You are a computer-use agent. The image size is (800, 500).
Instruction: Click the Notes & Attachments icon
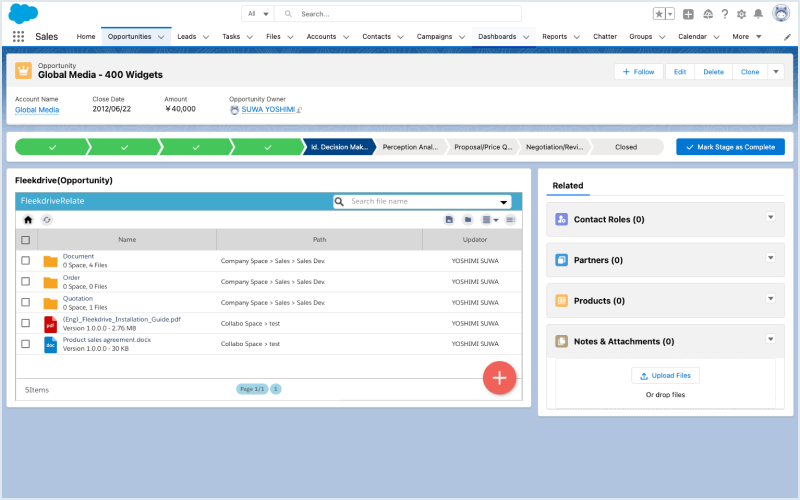click(x=561, y=341)
